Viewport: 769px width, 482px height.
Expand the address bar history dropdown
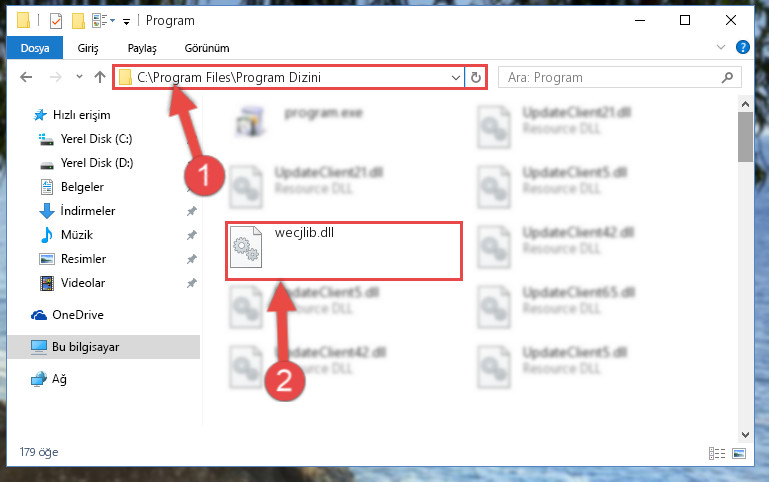(x=456, y=77)
